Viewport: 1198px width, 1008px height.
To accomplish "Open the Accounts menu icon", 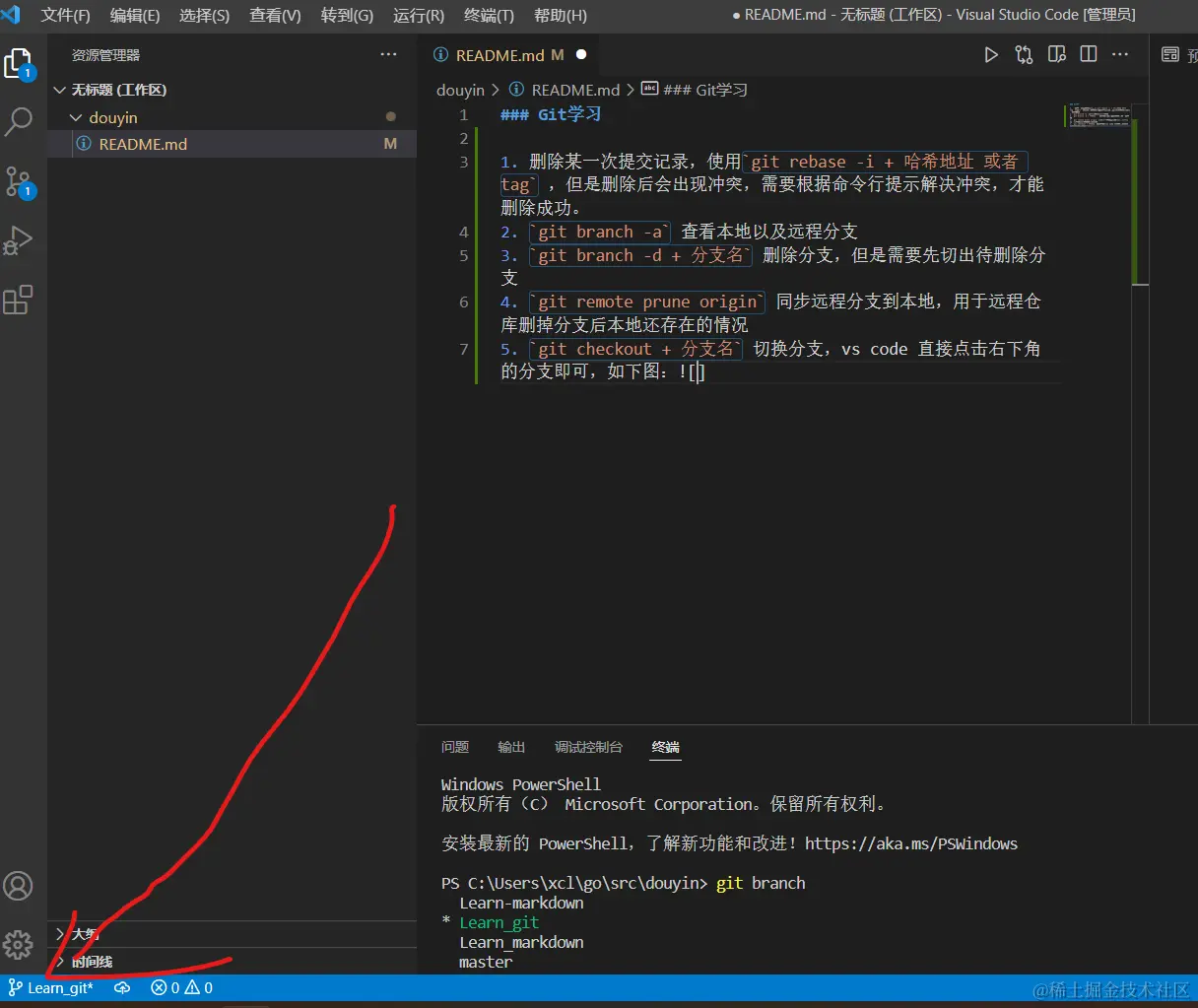I will click(19, 886).
